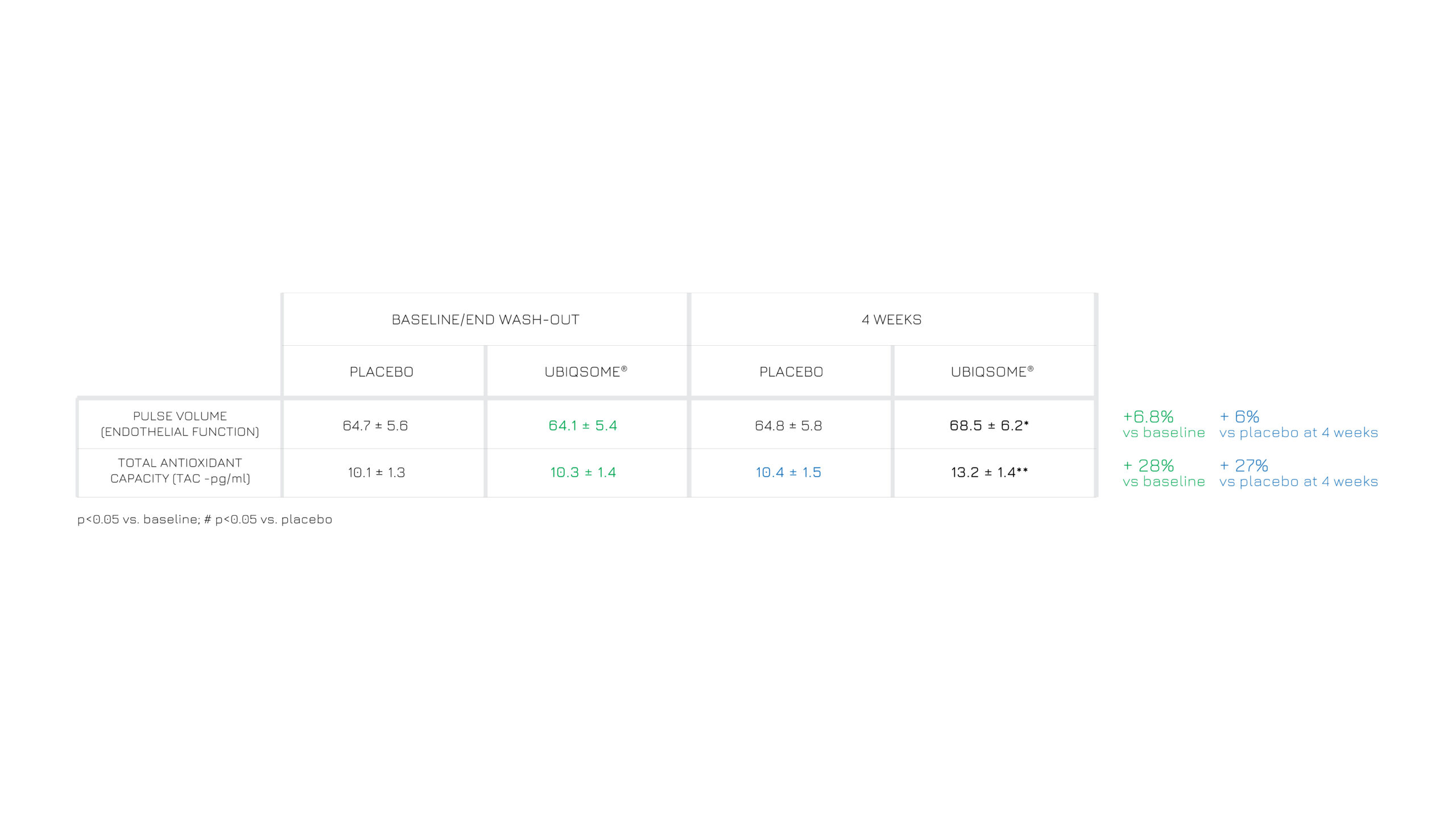Click the + 28% vs baseline text
This screenshot has width=1456, height=819.
[1163, 473]
